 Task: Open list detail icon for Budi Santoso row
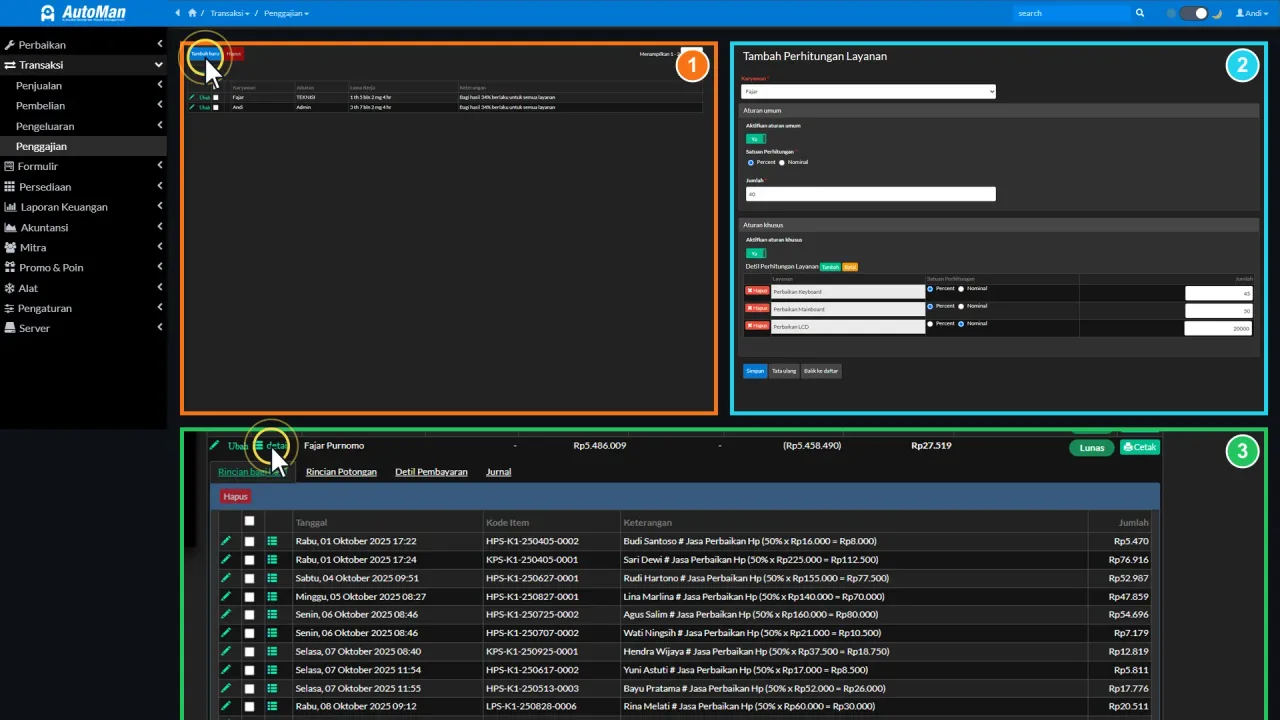(272, 541)
